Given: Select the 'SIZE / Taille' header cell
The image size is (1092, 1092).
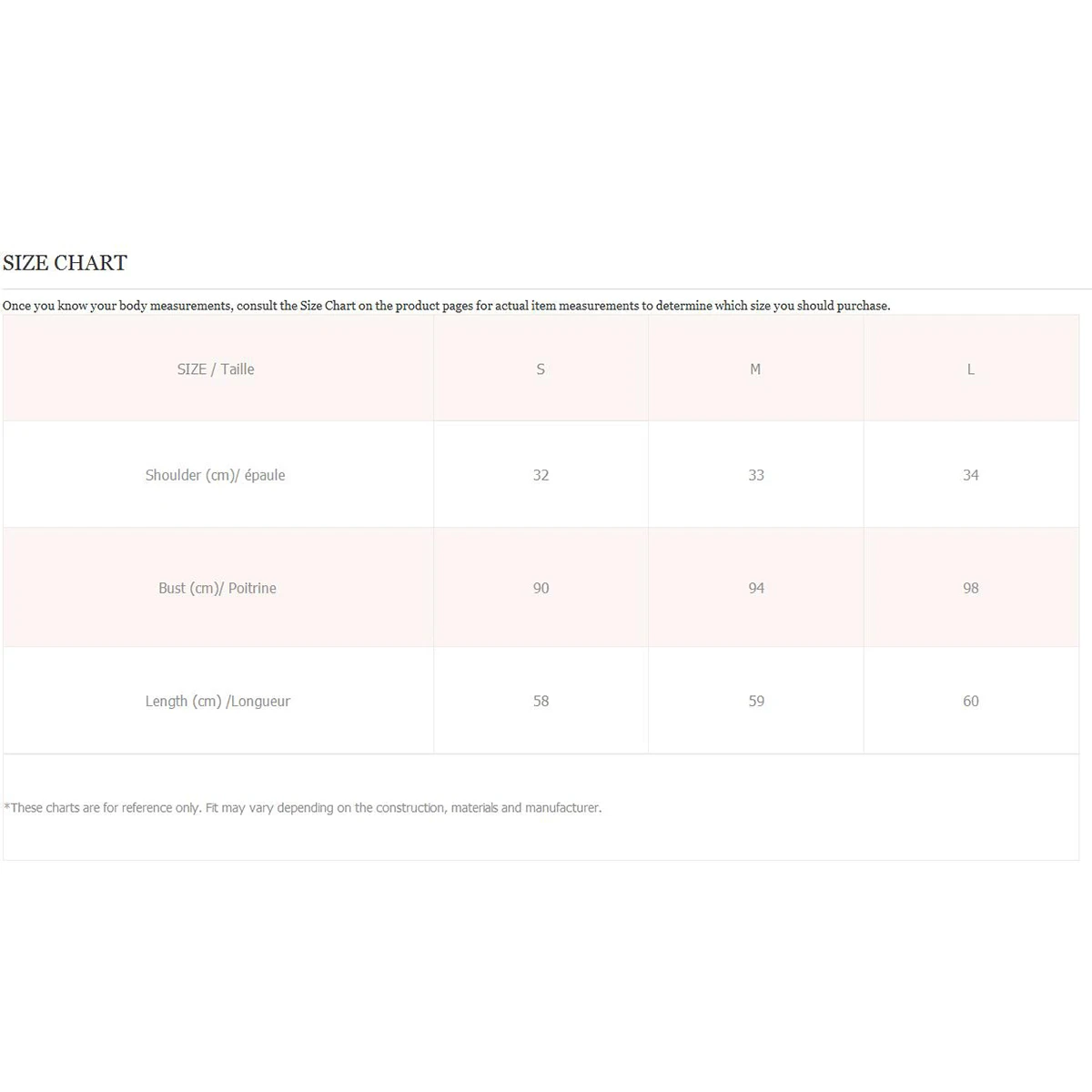Looking at the screenshot, I should click(x=216, y=369).
